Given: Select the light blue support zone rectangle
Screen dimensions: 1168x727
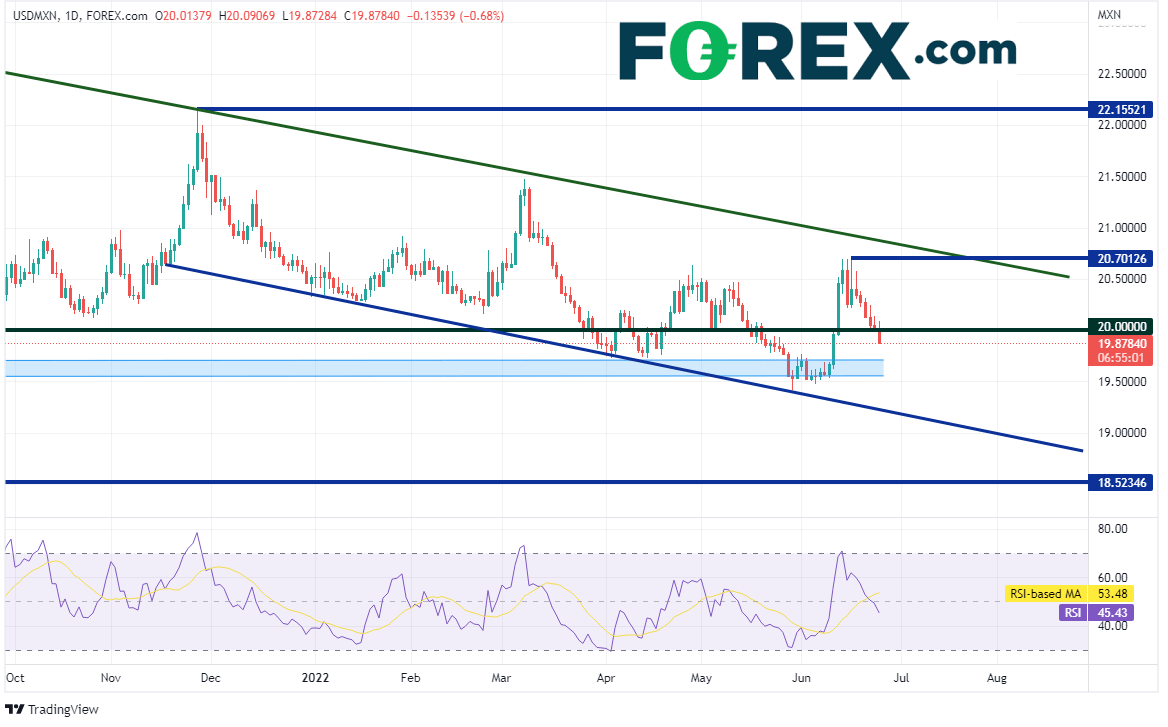Looking at the screenshot, I should pos(444,368).
